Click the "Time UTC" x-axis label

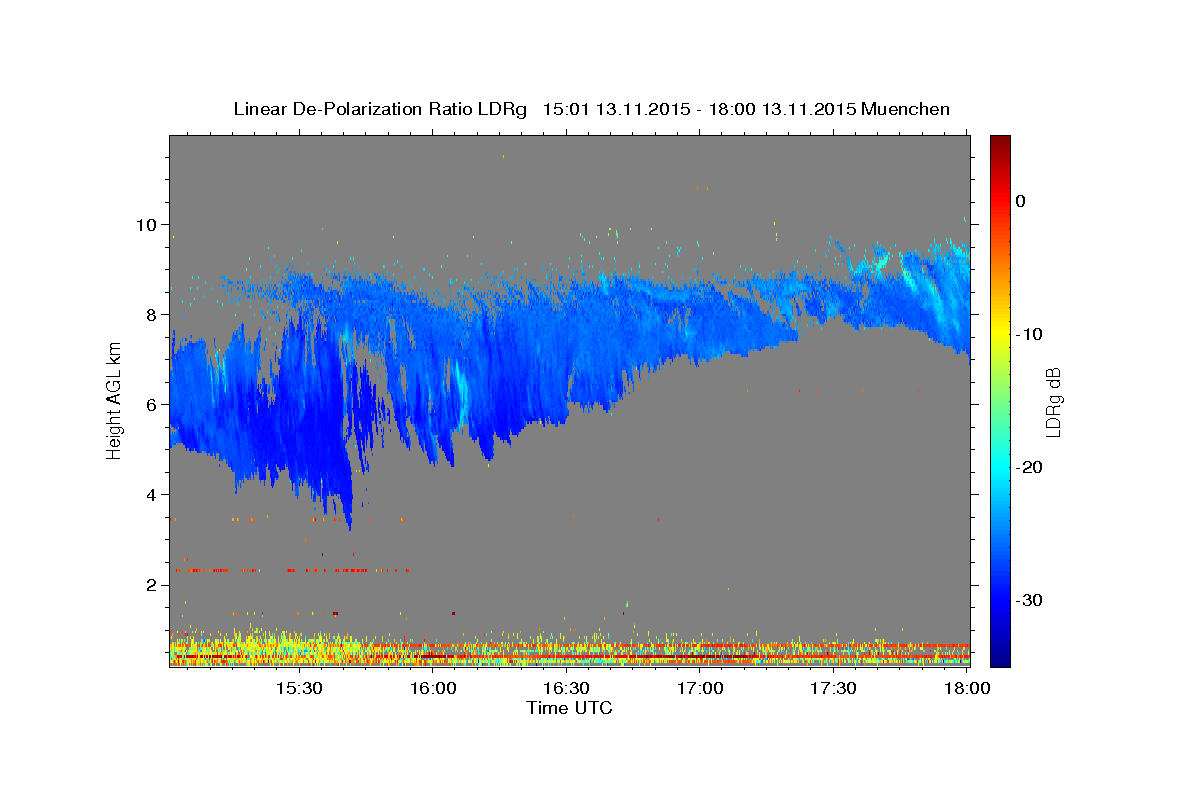[569, 708]
